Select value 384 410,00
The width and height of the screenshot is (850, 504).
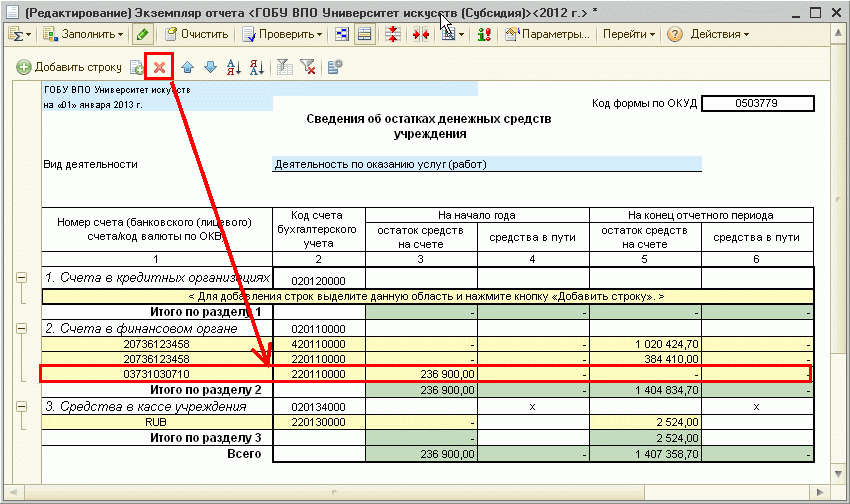[645, 359]
